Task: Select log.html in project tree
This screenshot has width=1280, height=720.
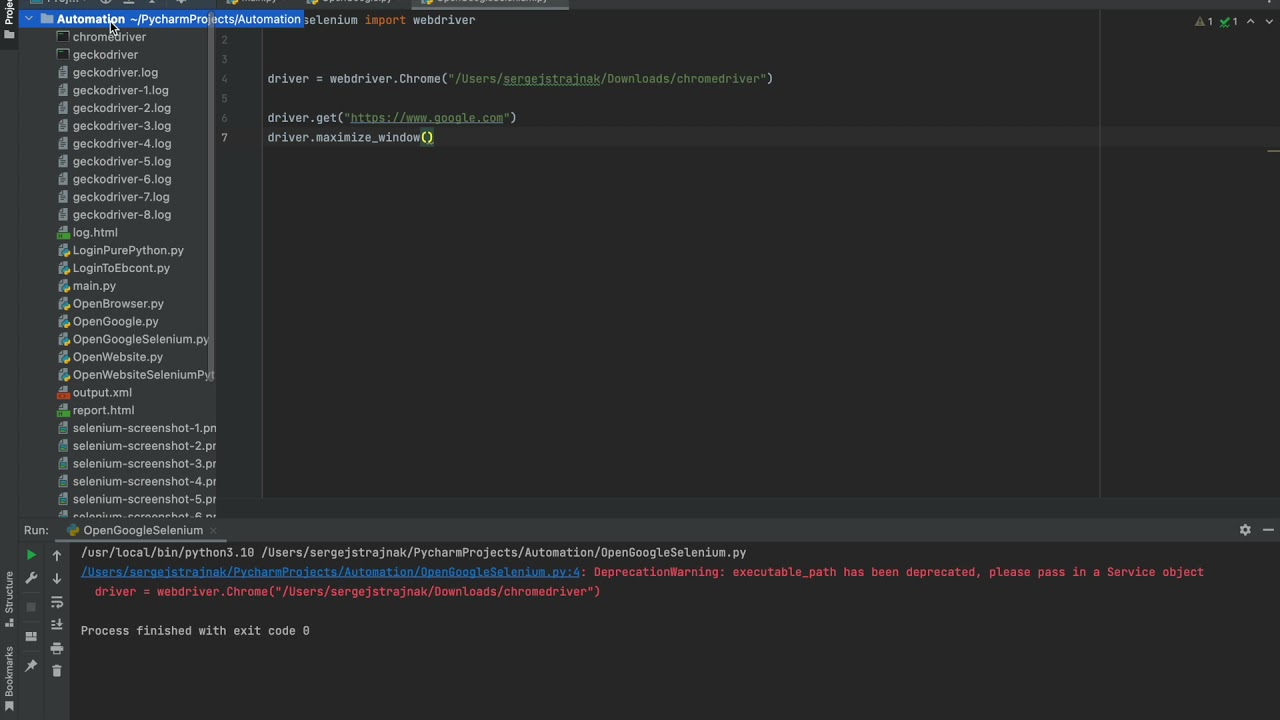Action: tap(94, 233)
